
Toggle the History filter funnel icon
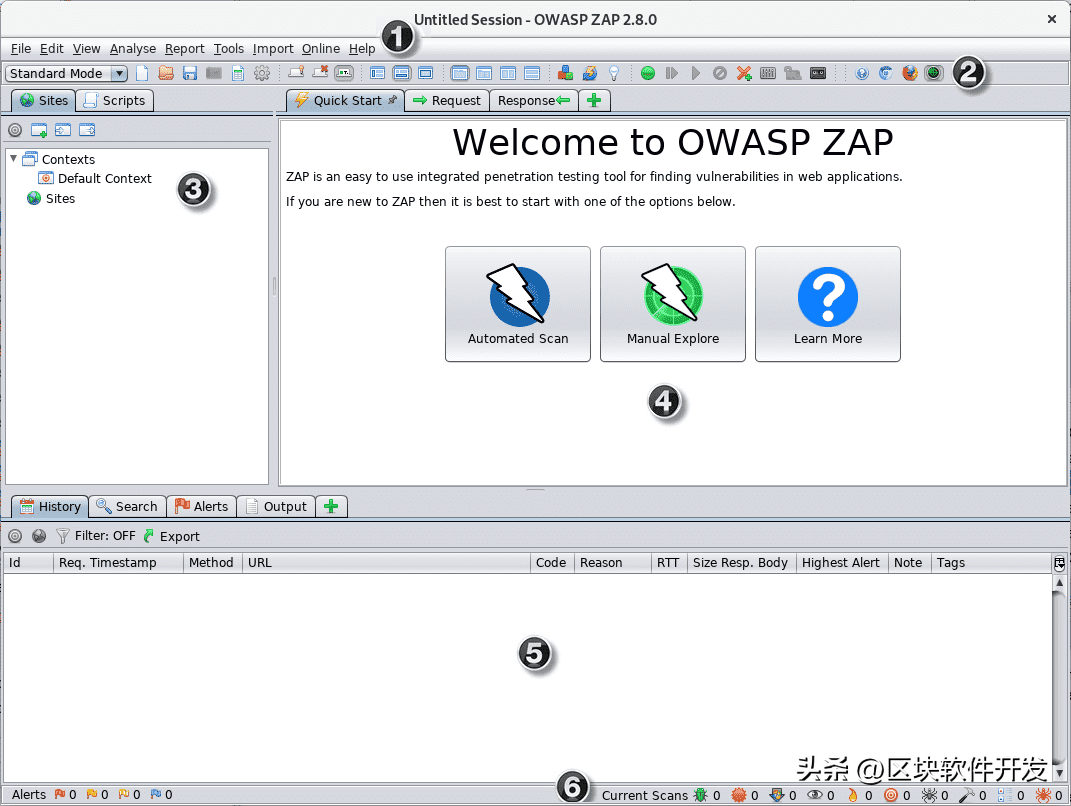click(63, 536)
